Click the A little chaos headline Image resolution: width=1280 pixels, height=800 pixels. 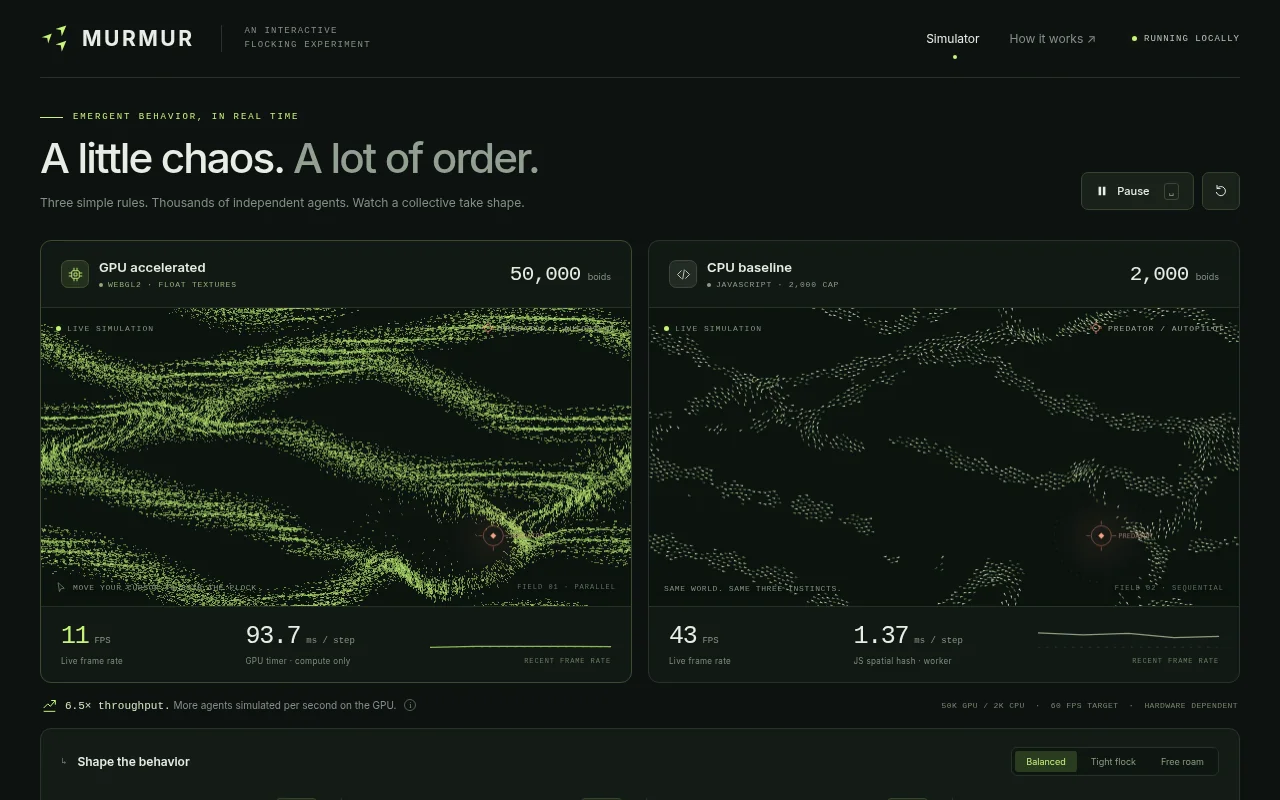click(162, 159)
